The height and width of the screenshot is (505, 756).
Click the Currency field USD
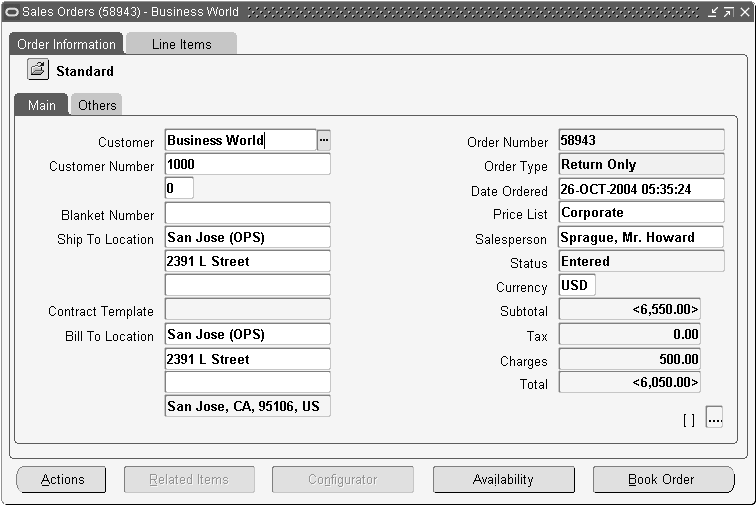pyautogui.click(x=577, y=285)
